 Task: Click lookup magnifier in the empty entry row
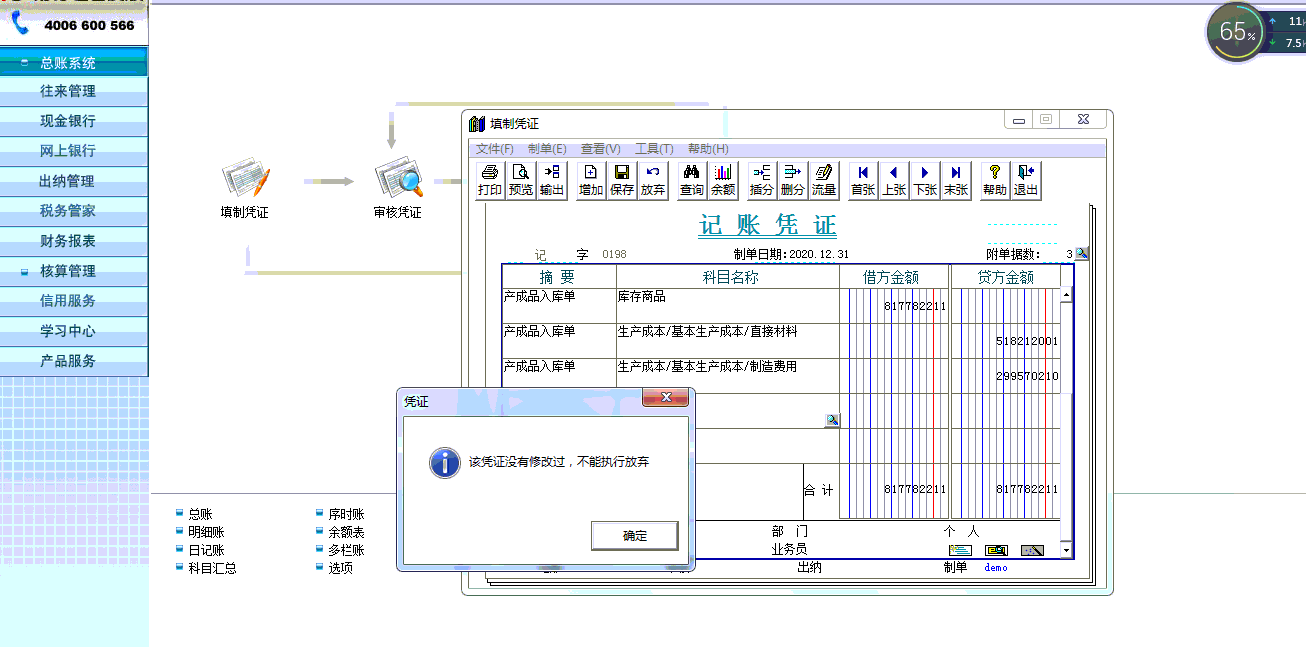[x=832, y=420]
